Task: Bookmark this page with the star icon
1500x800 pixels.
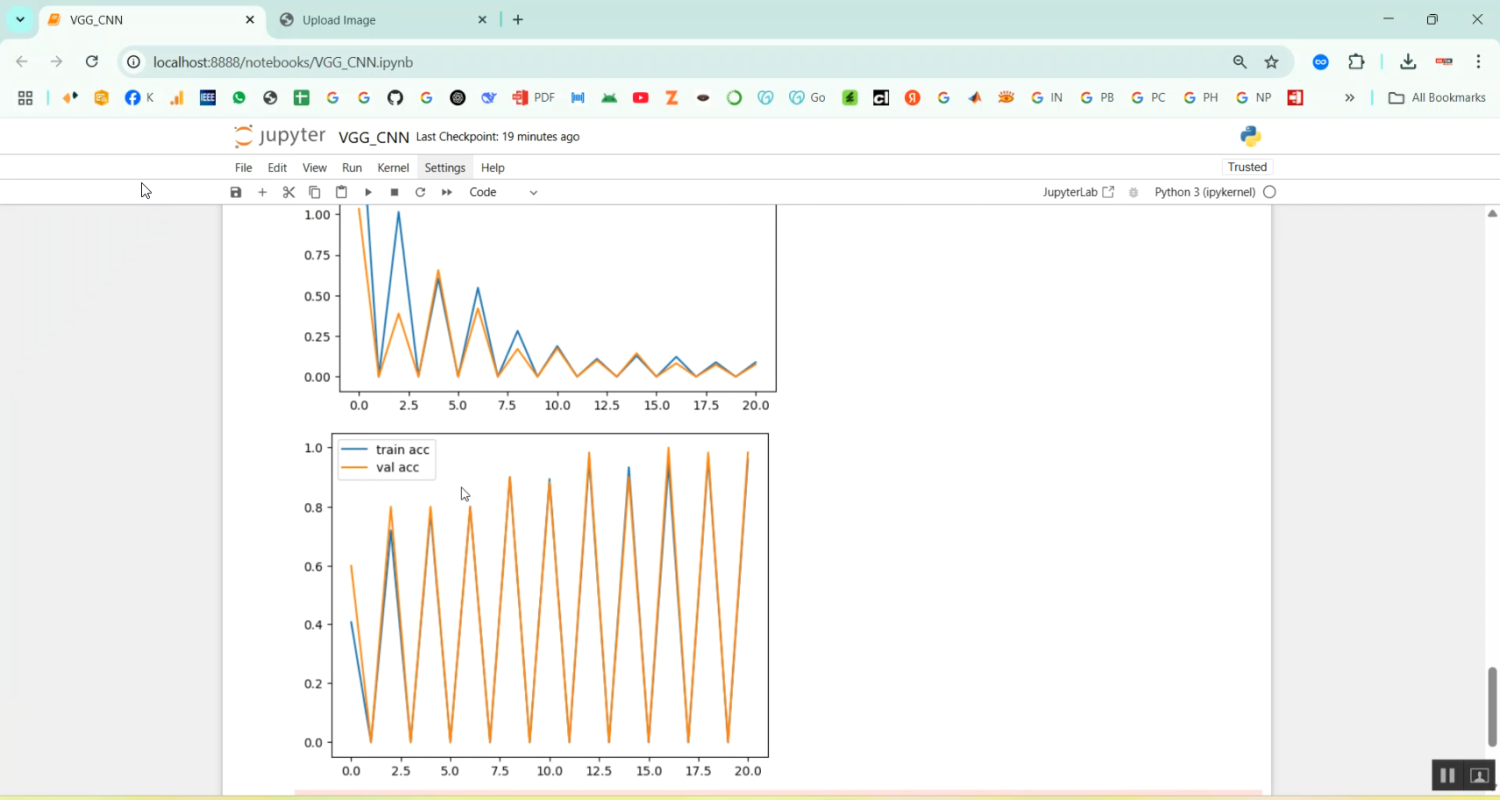Action: [1271, 62]
